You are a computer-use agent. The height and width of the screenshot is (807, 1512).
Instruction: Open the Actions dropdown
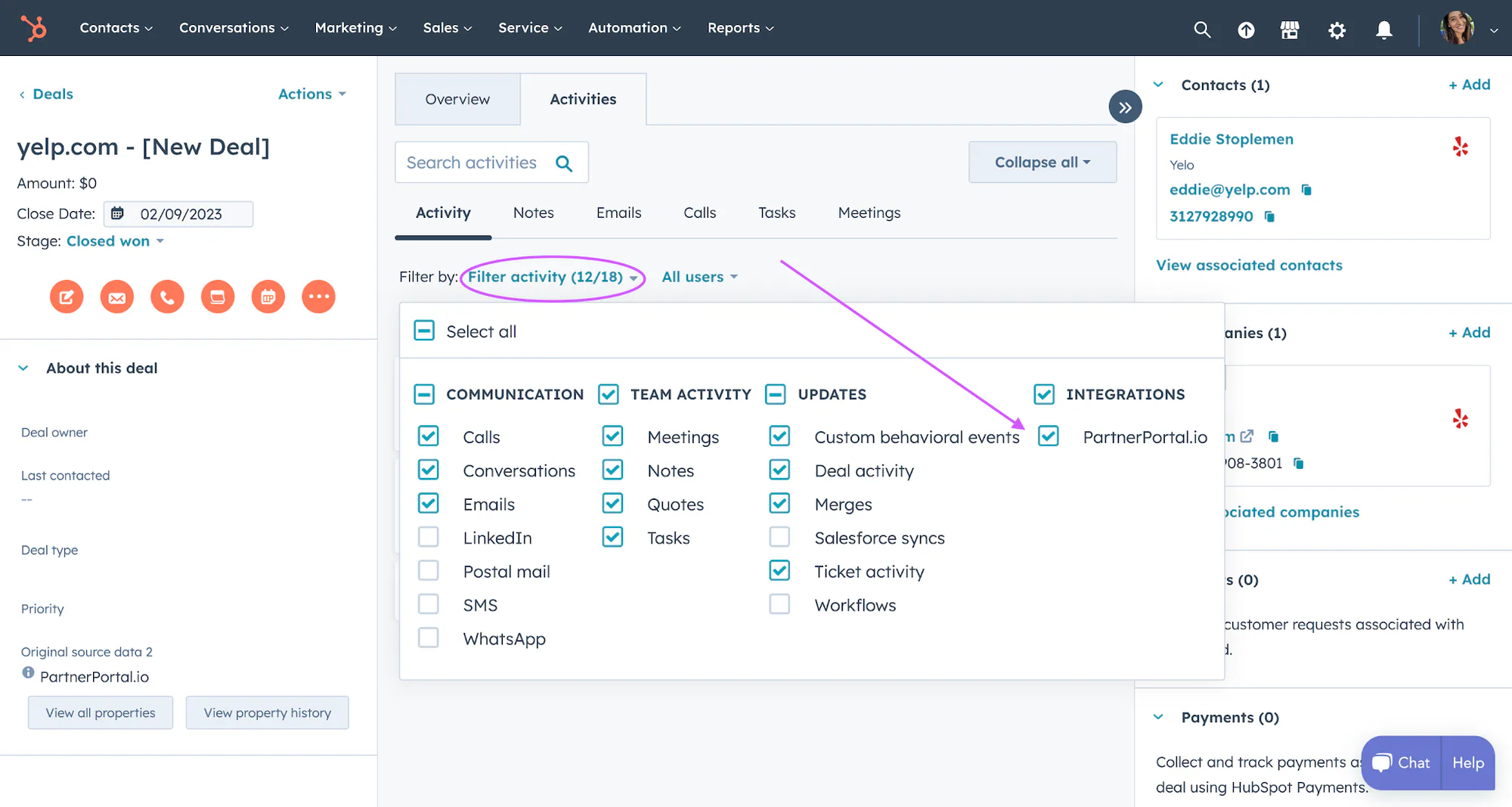pos(311,94)
